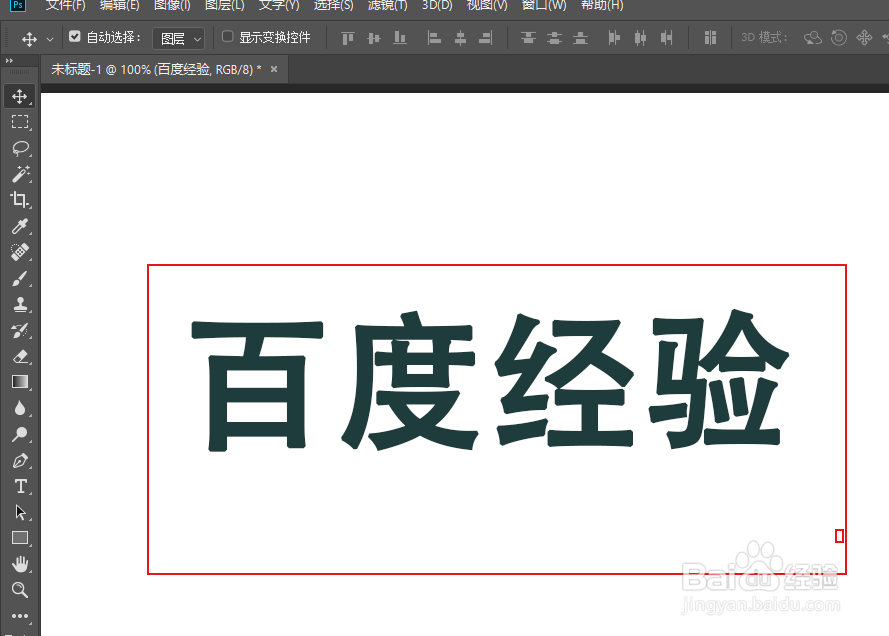Distribute horizontal centers of layers
The image size is (889, 636).
point(640,38)
